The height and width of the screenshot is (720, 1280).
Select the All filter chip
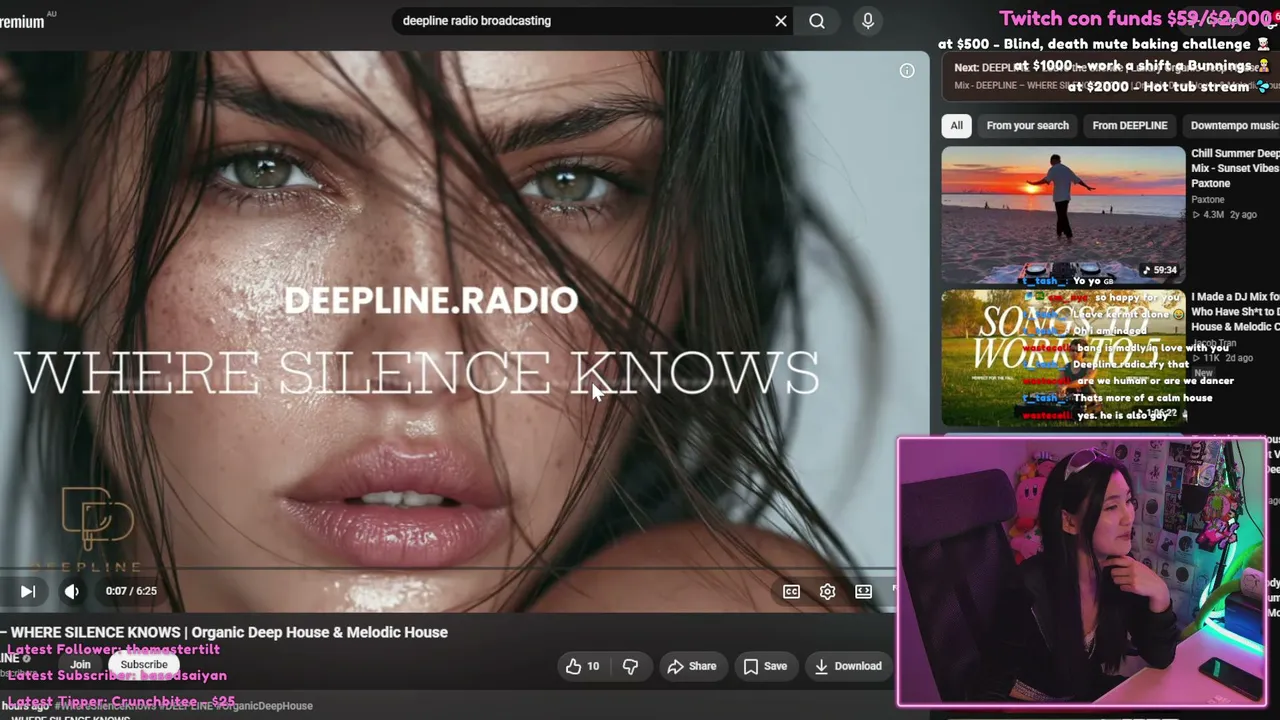pyautogui.click(x=957, y=125)
